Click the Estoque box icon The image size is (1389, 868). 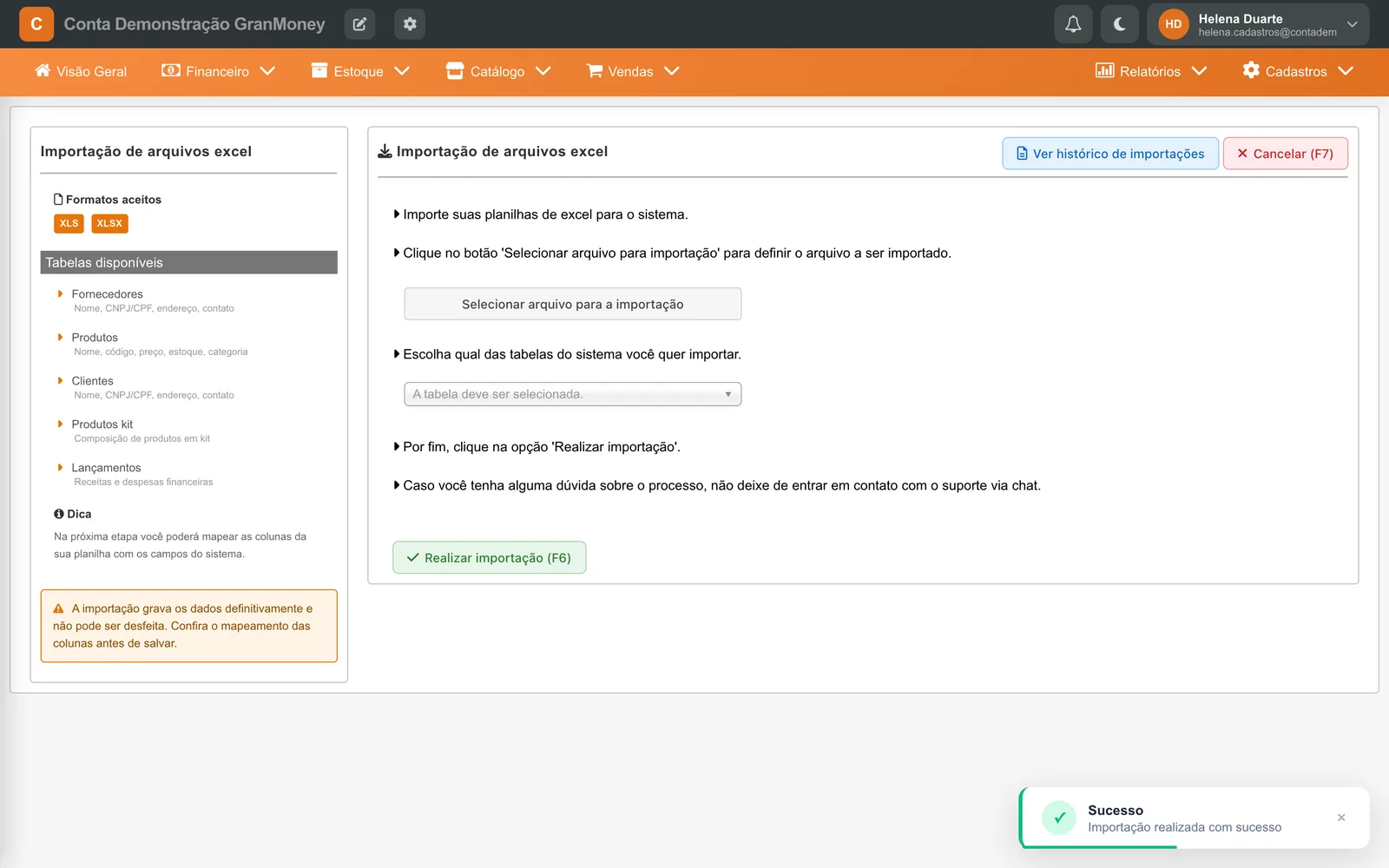(x=319, y=70)
